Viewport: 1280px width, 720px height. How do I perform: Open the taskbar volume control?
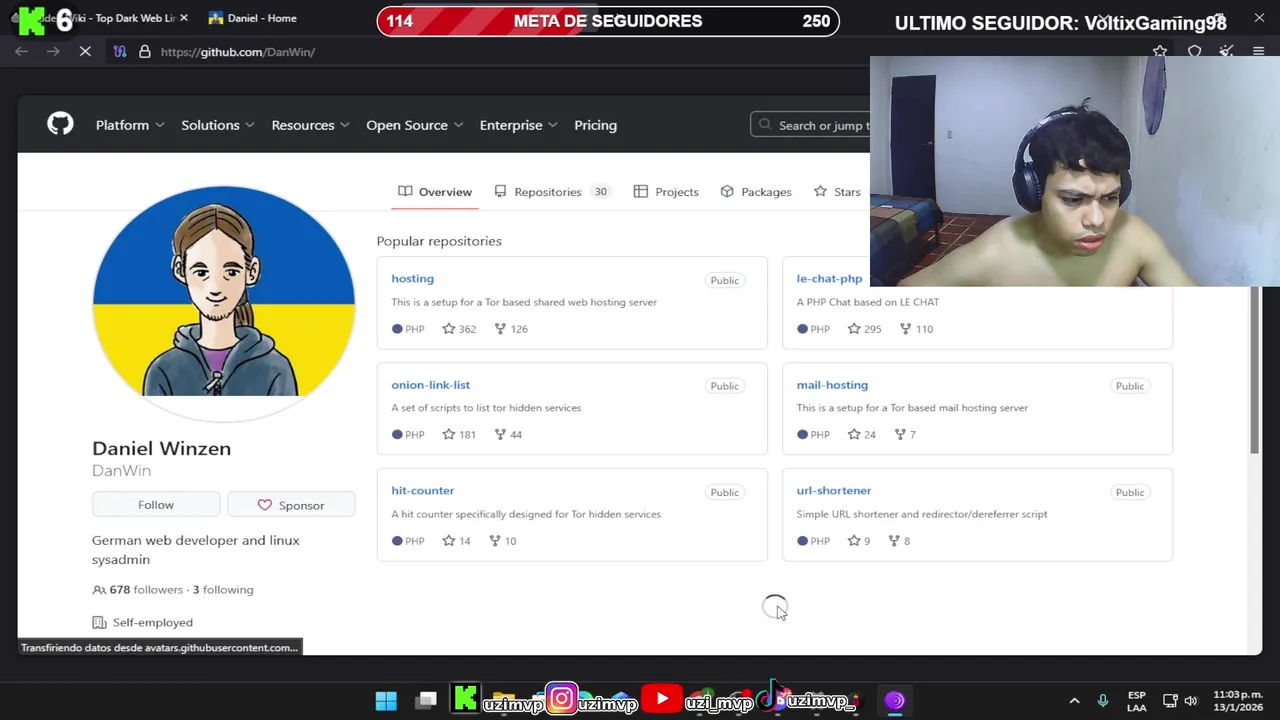tap(1191, 701)
